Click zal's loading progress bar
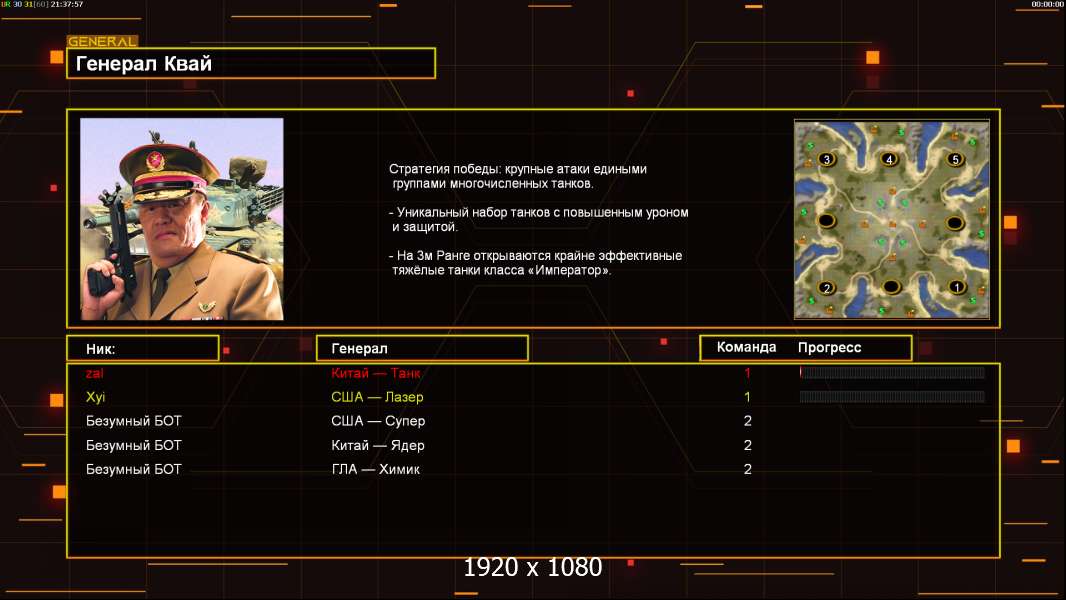Image resolution: width=1066 pixels, height=600 pixels. (x=892, y=372)
